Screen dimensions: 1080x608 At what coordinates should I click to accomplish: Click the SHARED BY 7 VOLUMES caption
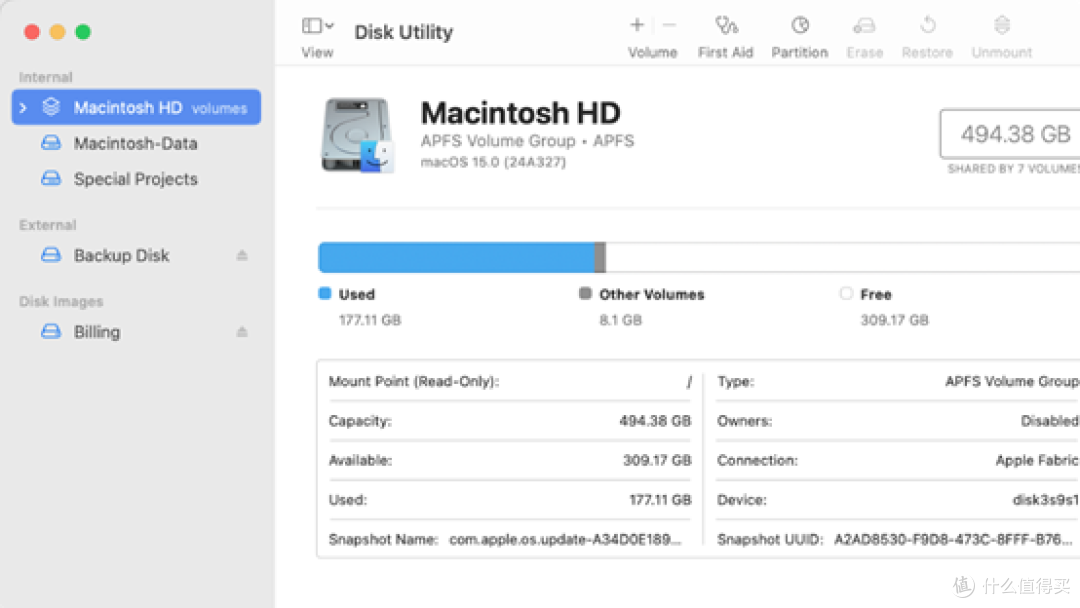tap(1013, 169)
